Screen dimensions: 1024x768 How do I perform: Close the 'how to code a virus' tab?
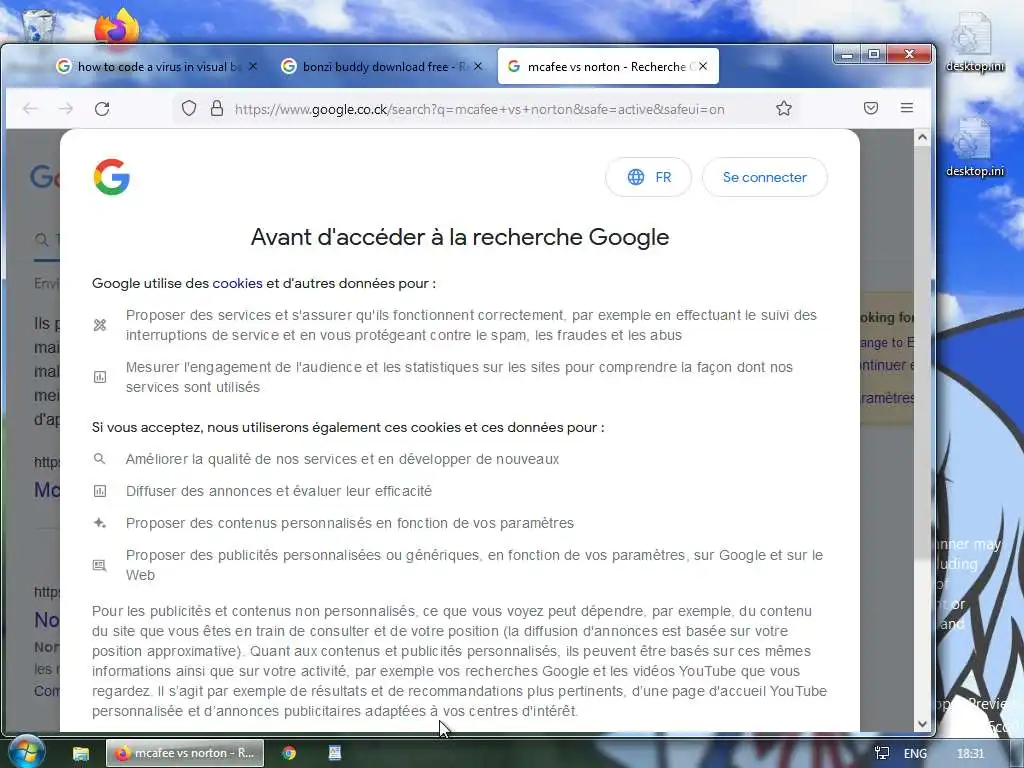(x=253, y=66)
